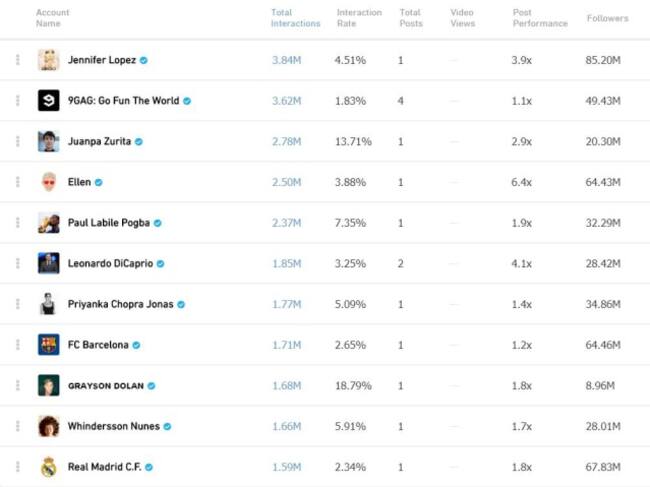650x487 pixels.
Task: Click Jennifer Lopez's profile avatar
Action: point(47,60)
